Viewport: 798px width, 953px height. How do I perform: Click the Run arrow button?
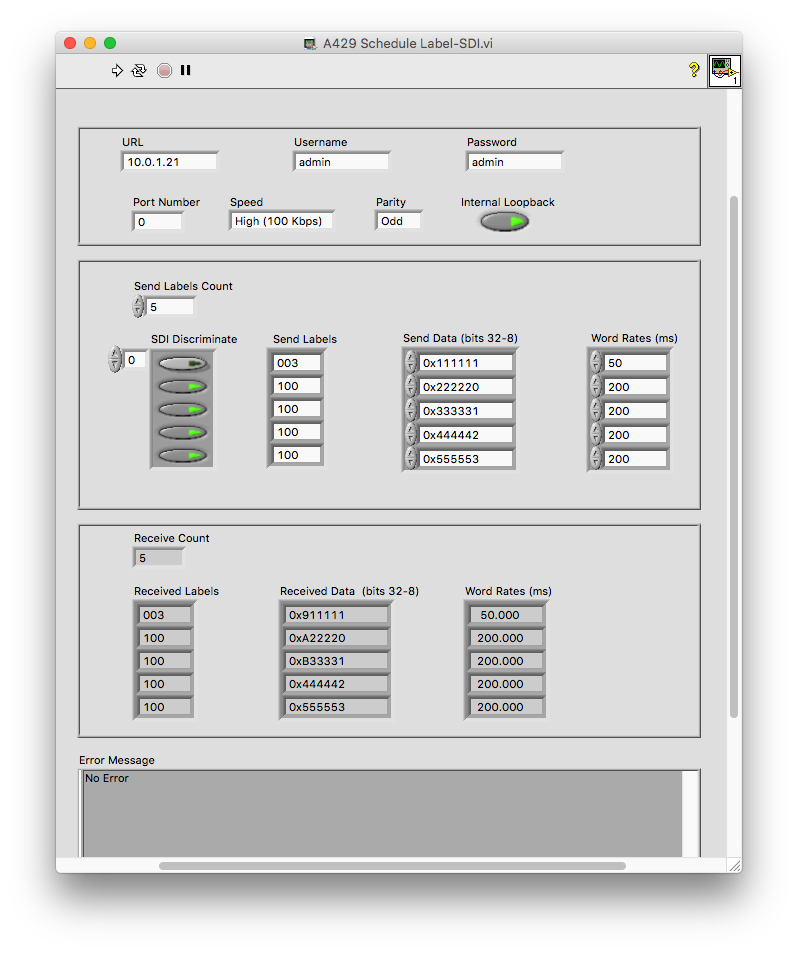click(x=117, y=71)
